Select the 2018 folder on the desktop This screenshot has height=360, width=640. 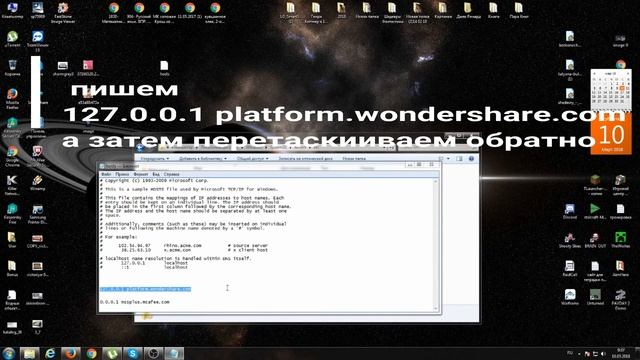(342, 10)
